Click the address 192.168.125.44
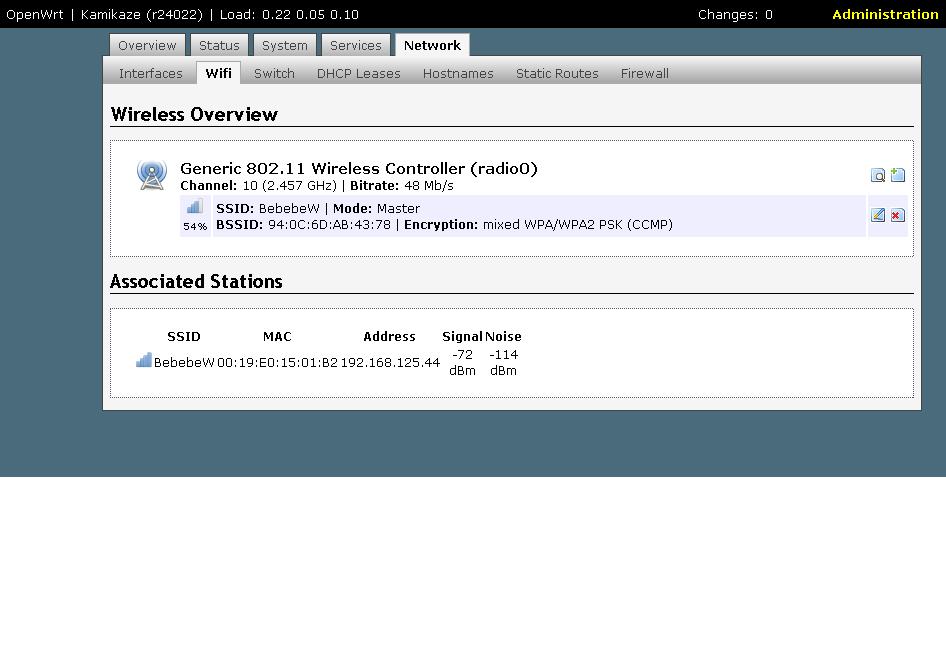 (x=390, y=362)
